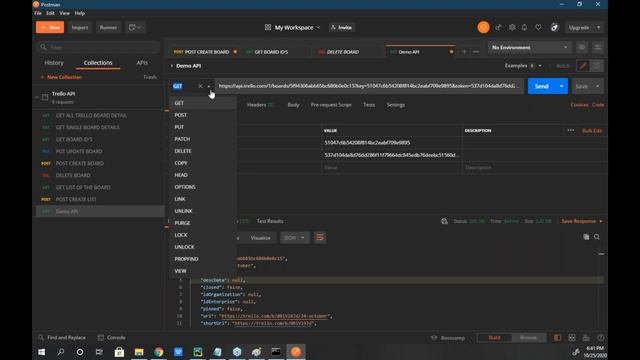Switch to the History tab
Screen dimensions: 640x360
[x=54, y=63]
